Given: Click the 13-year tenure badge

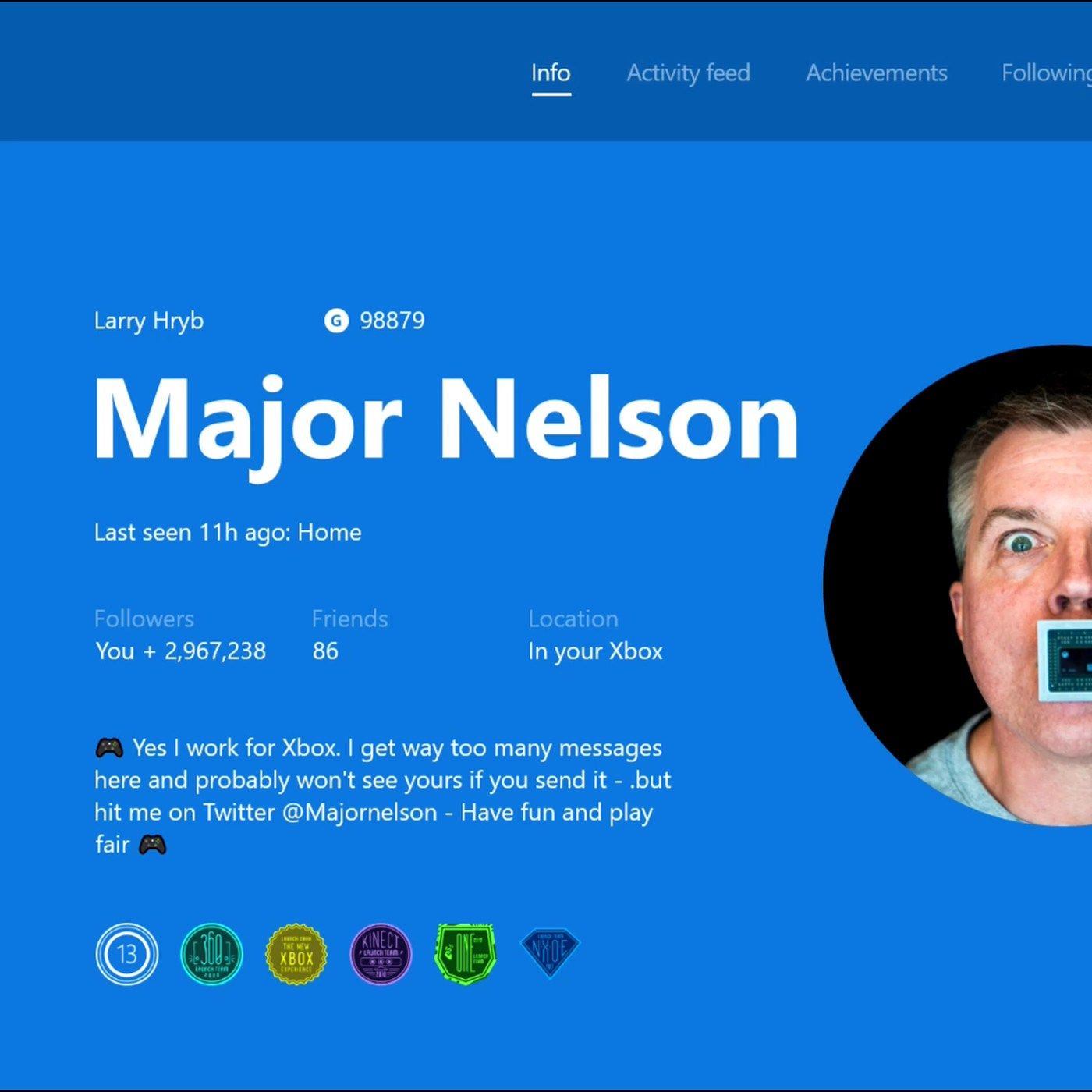Looking at the screenshot, I should click(126, 953).
